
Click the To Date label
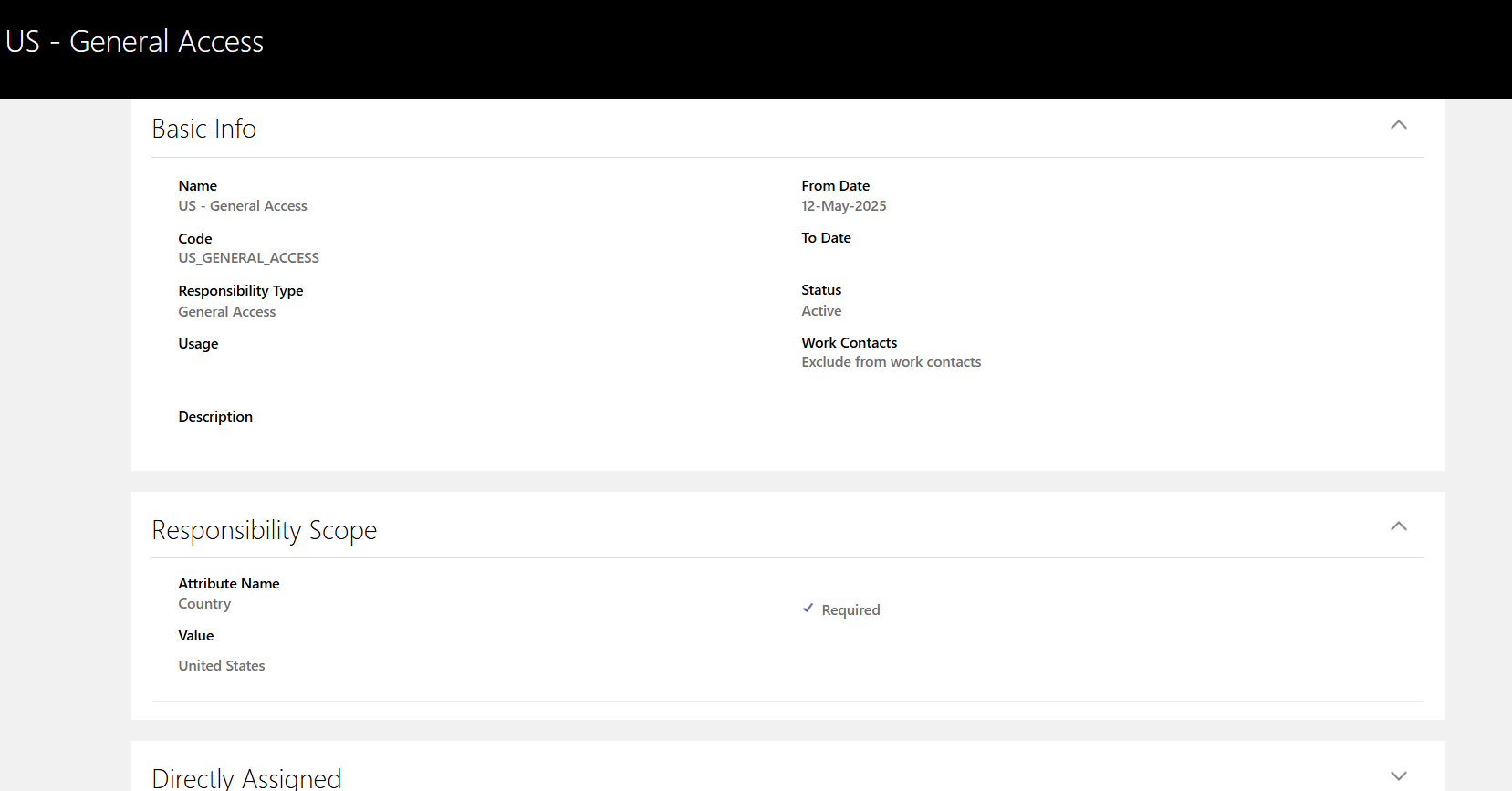[x=827, y=238]
